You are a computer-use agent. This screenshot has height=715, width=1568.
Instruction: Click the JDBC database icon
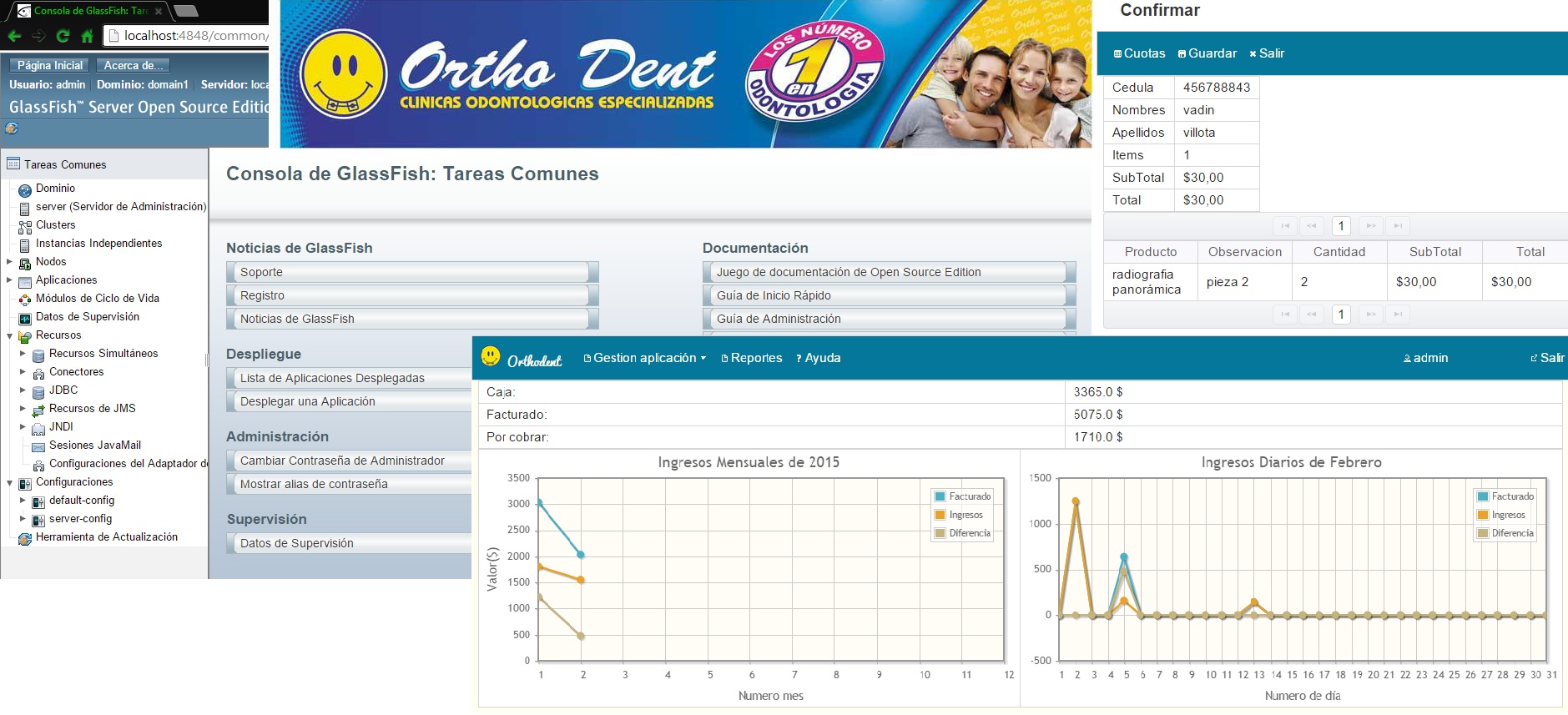coord(38,392)
